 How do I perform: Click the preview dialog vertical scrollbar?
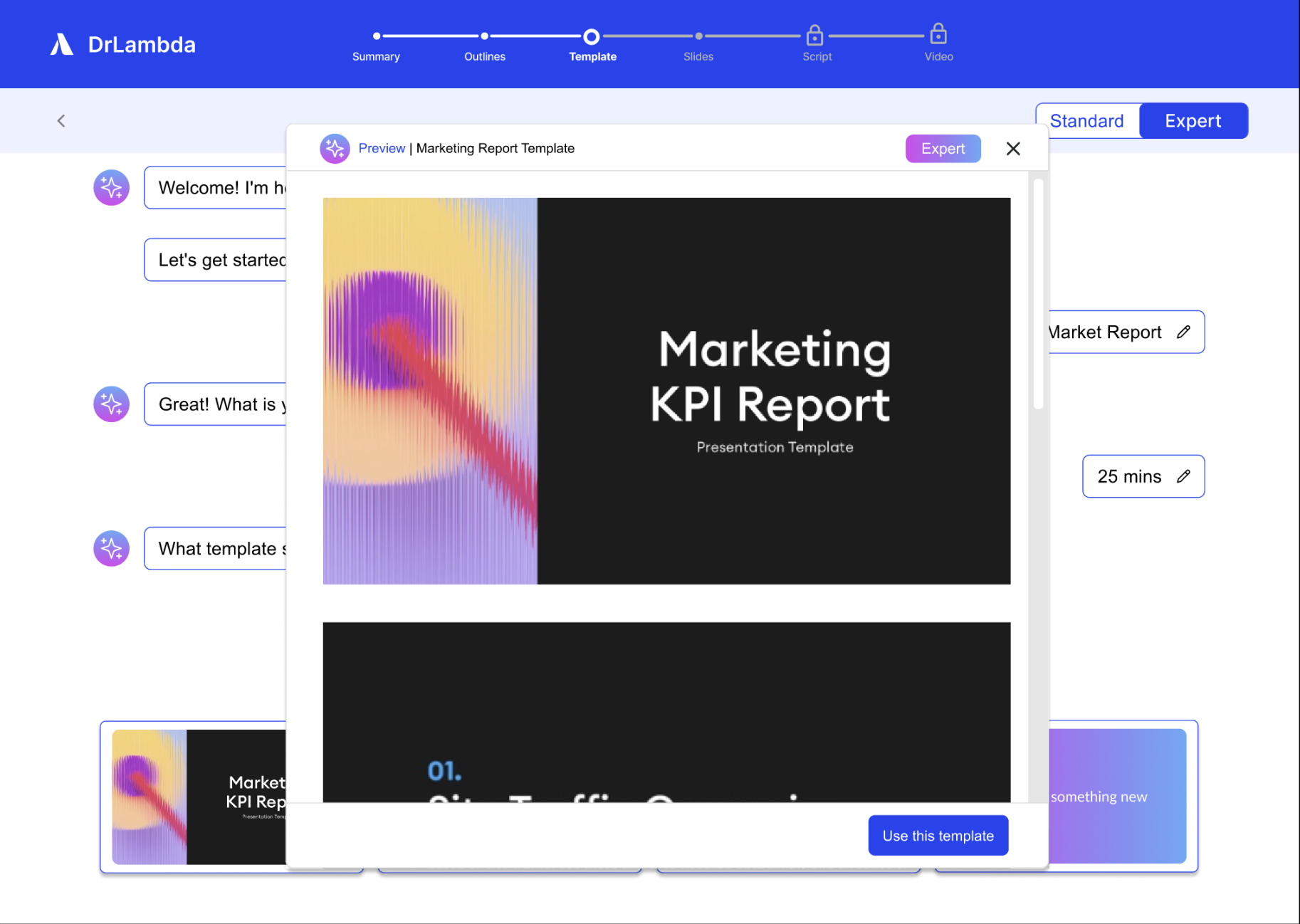[x=1038, y=294]
